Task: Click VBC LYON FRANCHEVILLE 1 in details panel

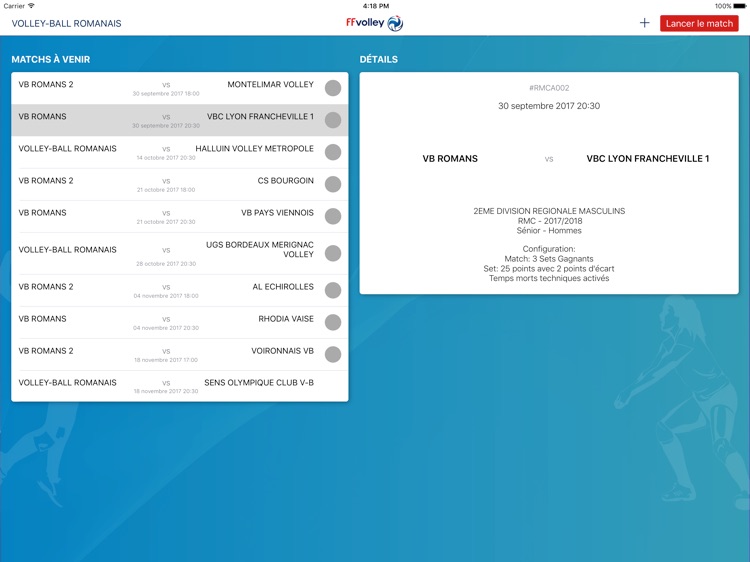Action: [648, 158]
